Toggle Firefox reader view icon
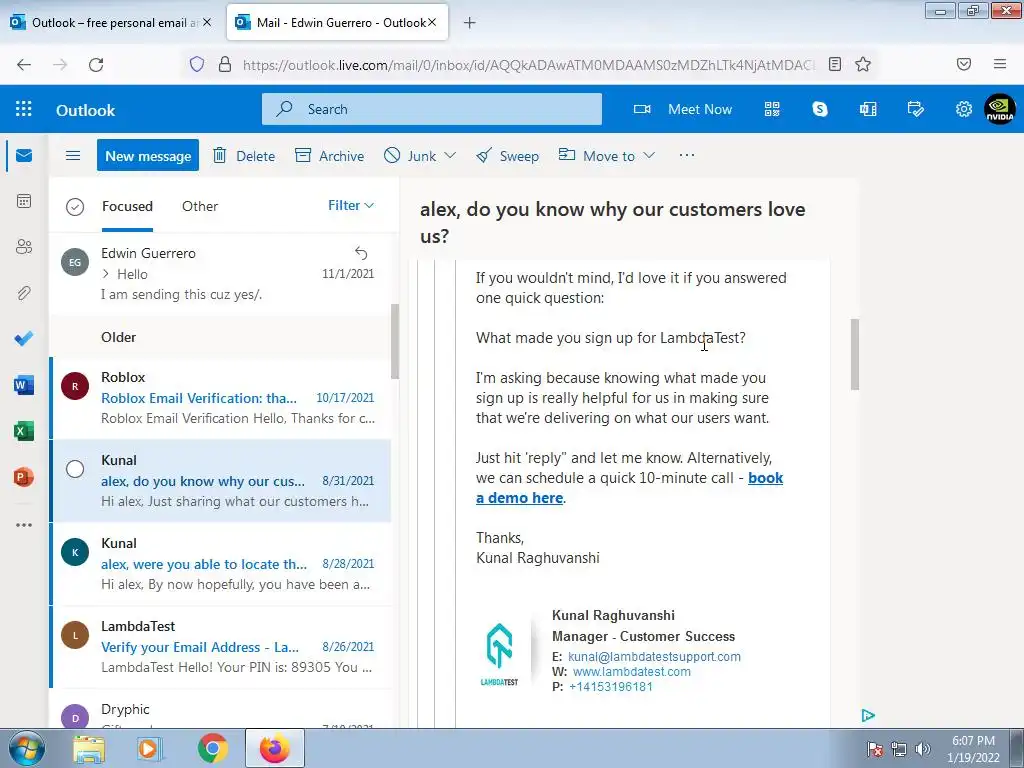Viewport: 1024px width, 768px height. coord(835,64)
